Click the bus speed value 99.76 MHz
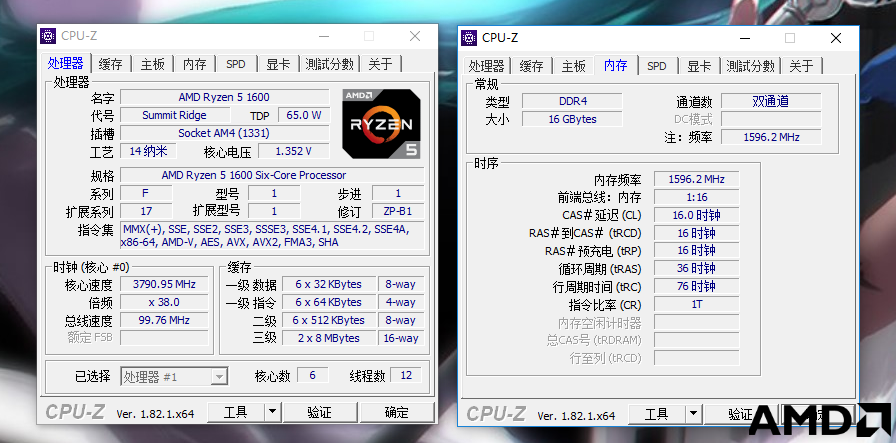 tap(164, 320)
